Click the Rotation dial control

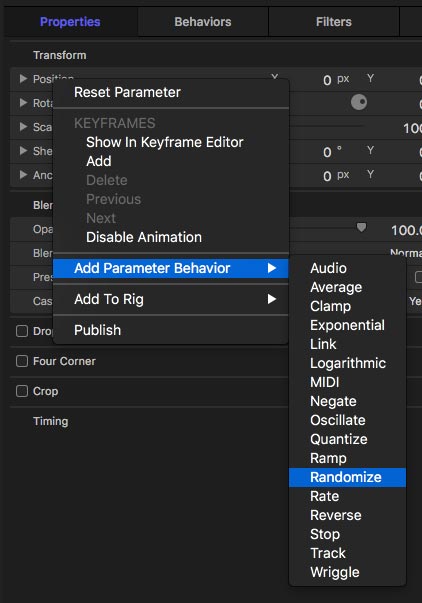click(359, 102)
